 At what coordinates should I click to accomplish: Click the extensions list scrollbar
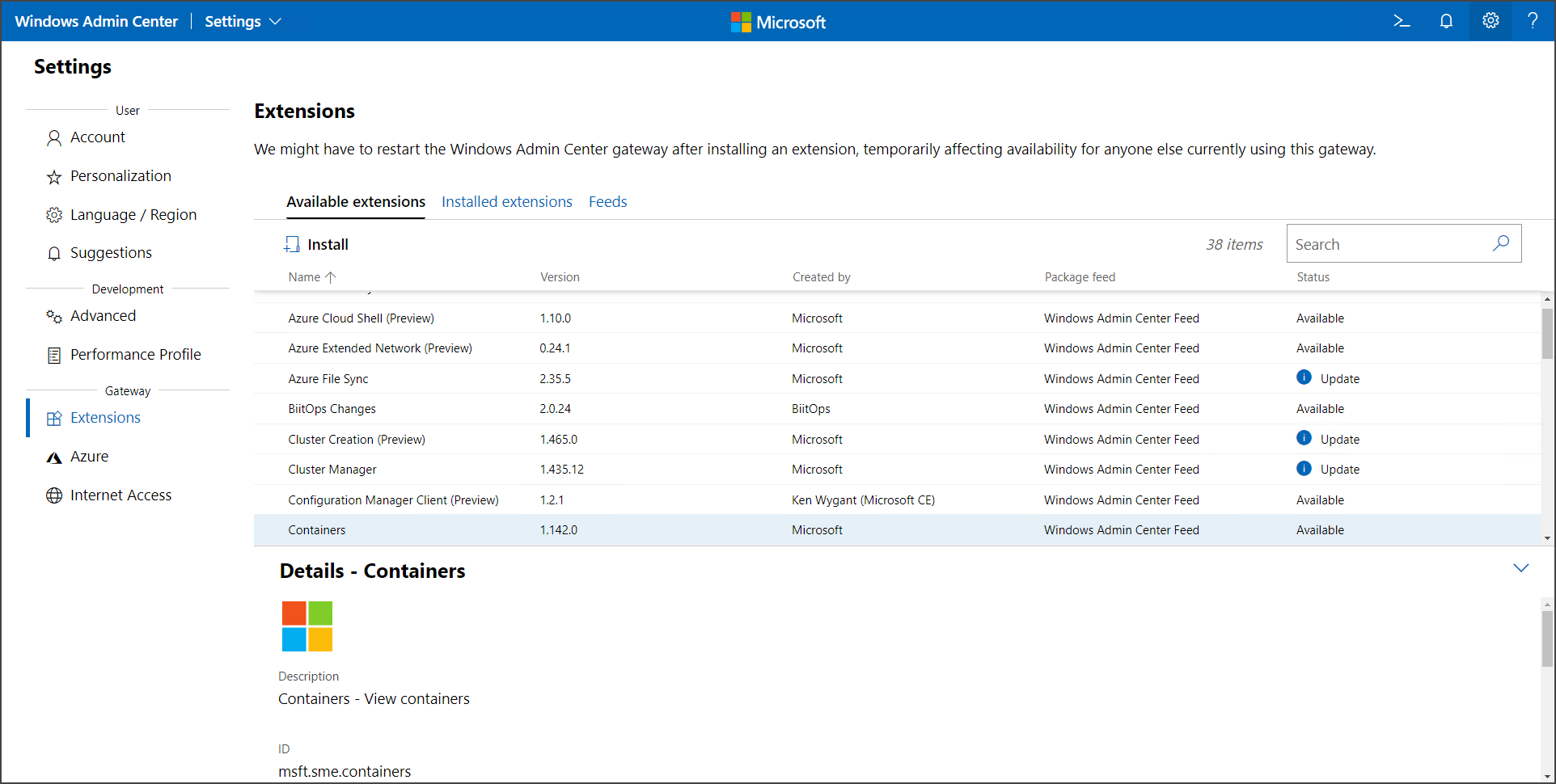(1547, 333)
